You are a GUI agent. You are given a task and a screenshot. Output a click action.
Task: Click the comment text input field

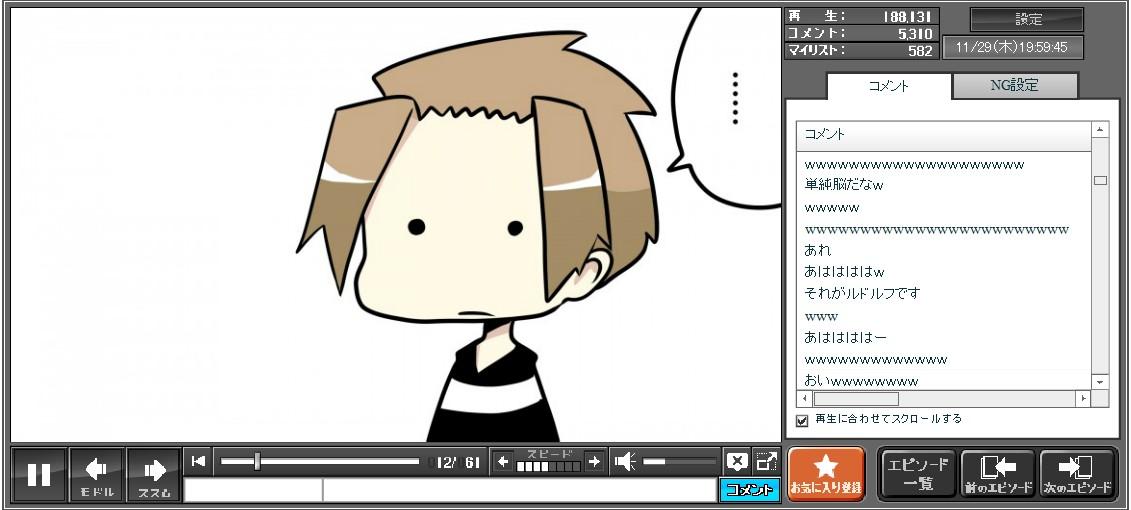pos(518,490)
